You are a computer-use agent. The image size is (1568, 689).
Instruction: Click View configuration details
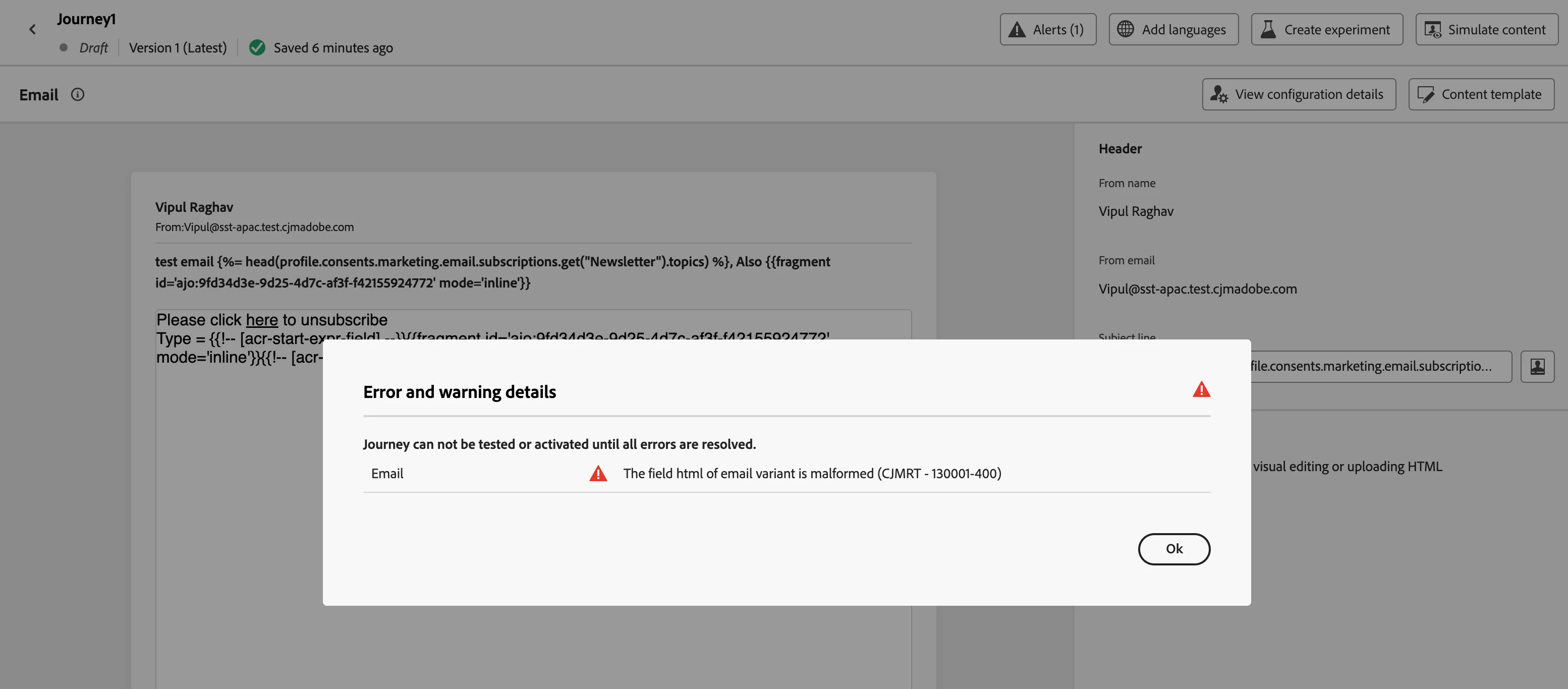pyautogui.click(x=1299, y=94)
